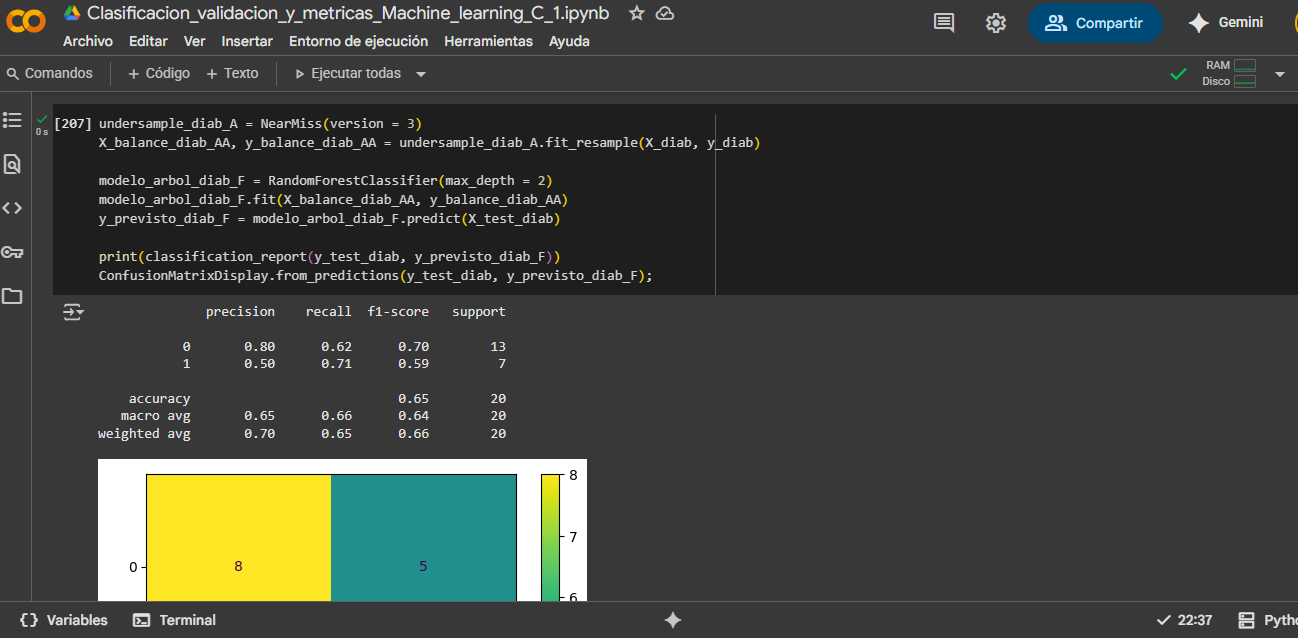Open the Ver menu
The image size is (1298, 638).
click(194, 41)
